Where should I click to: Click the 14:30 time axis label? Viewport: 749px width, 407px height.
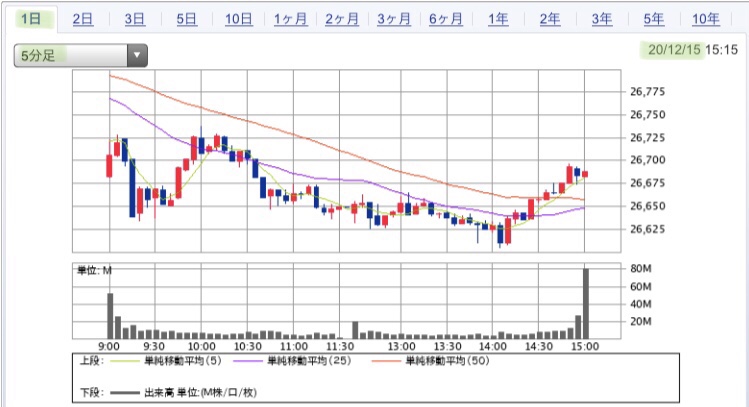(539, 347)
